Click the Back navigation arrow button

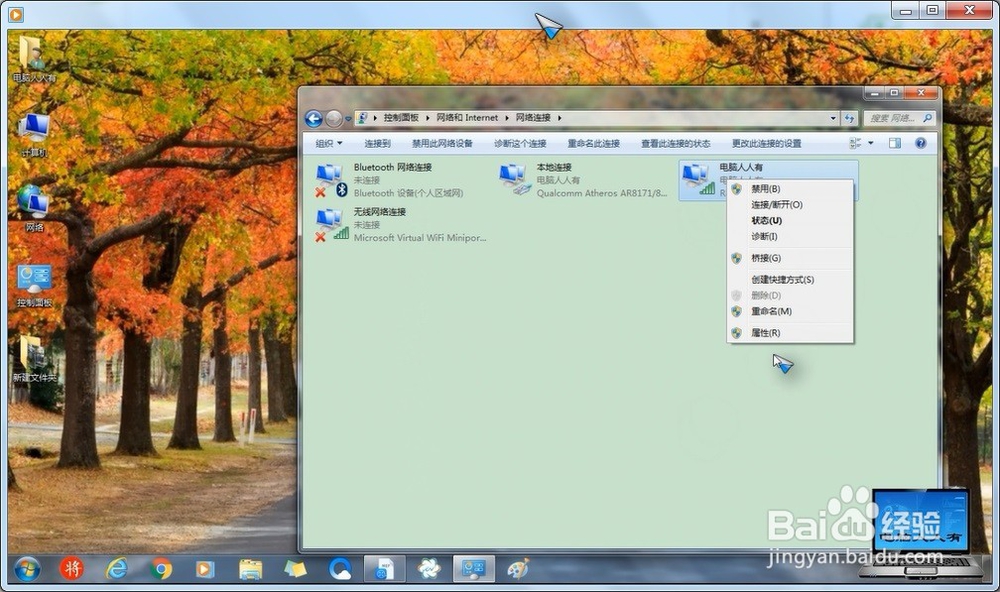[x=313, y=119]
